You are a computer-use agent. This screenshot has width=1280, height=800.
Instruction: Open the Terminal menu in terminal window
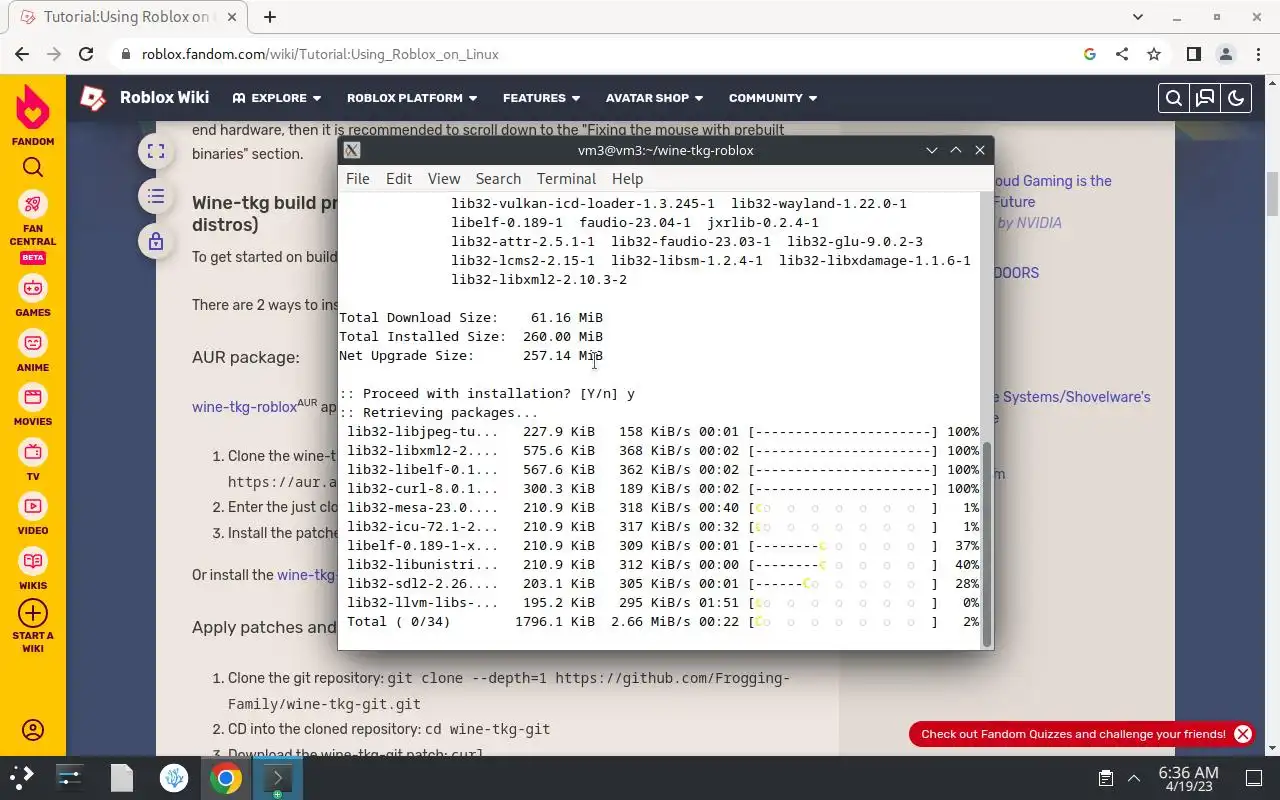(x=566, y=179)
